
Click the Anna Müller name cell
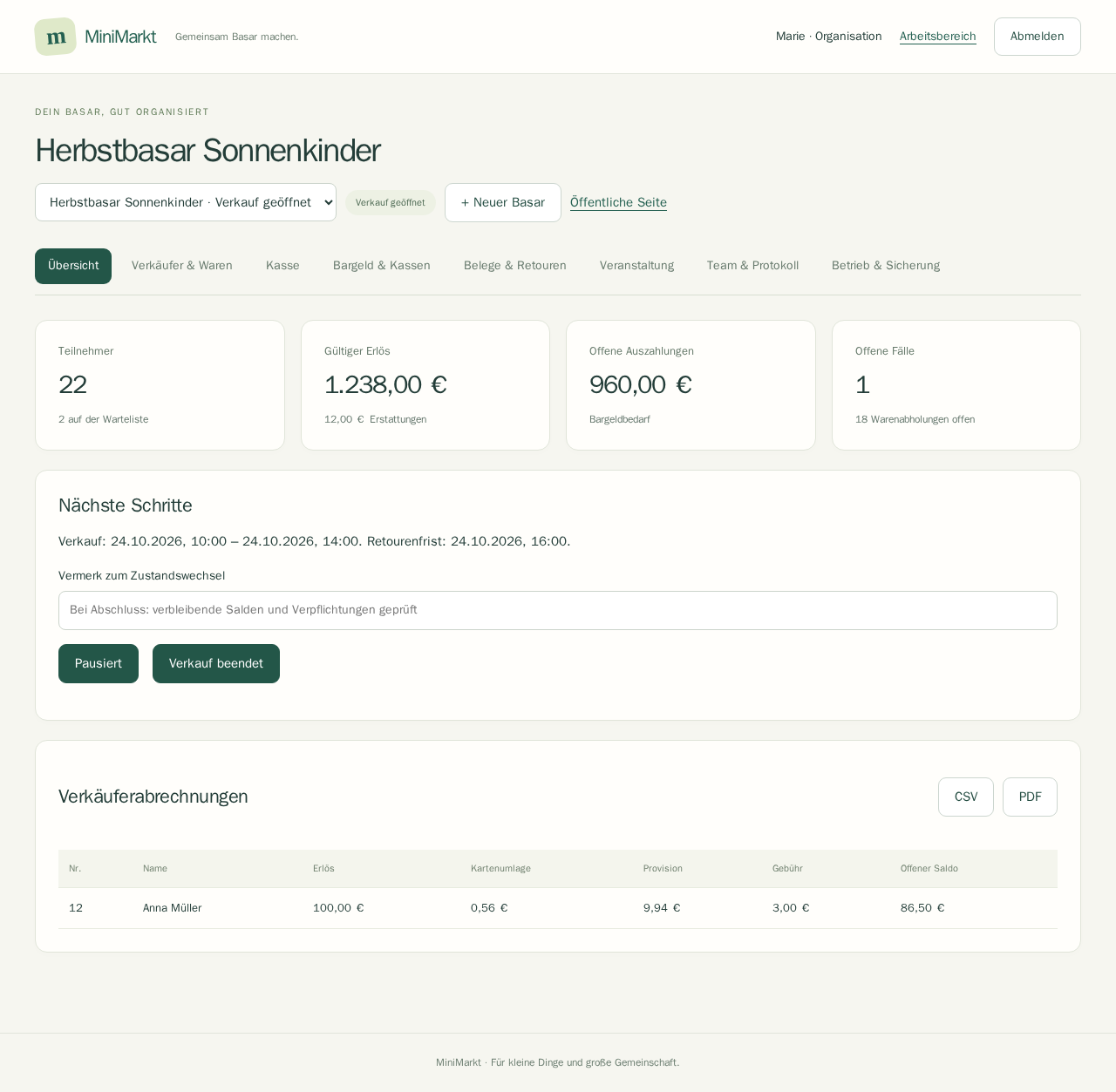tap(173, 908)
